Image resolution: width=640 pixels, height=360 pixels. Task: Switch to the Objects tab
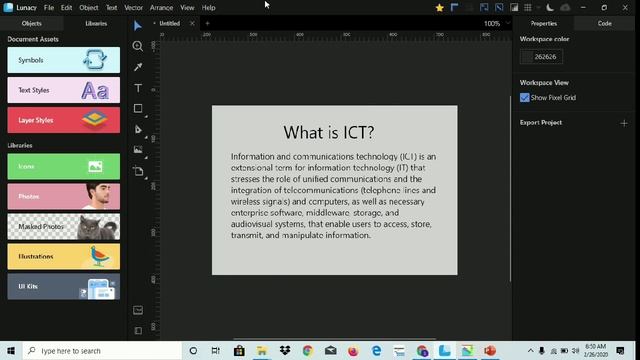pos(31,23)
